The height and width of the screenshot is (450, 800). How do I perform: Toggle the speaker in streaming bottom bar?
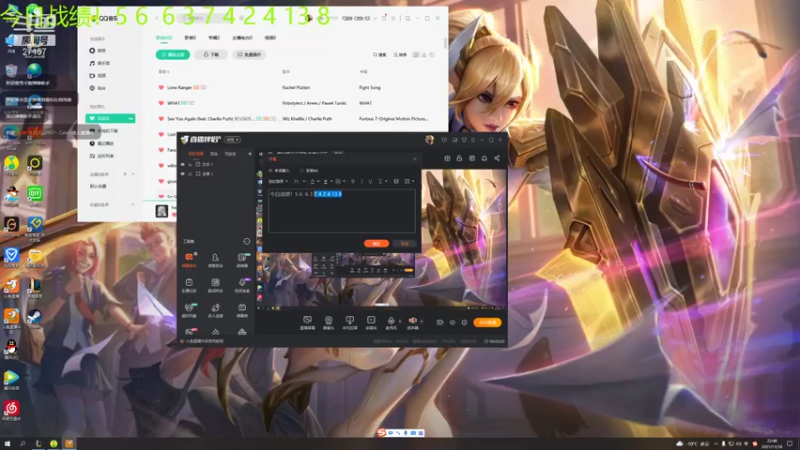(412, 322)
